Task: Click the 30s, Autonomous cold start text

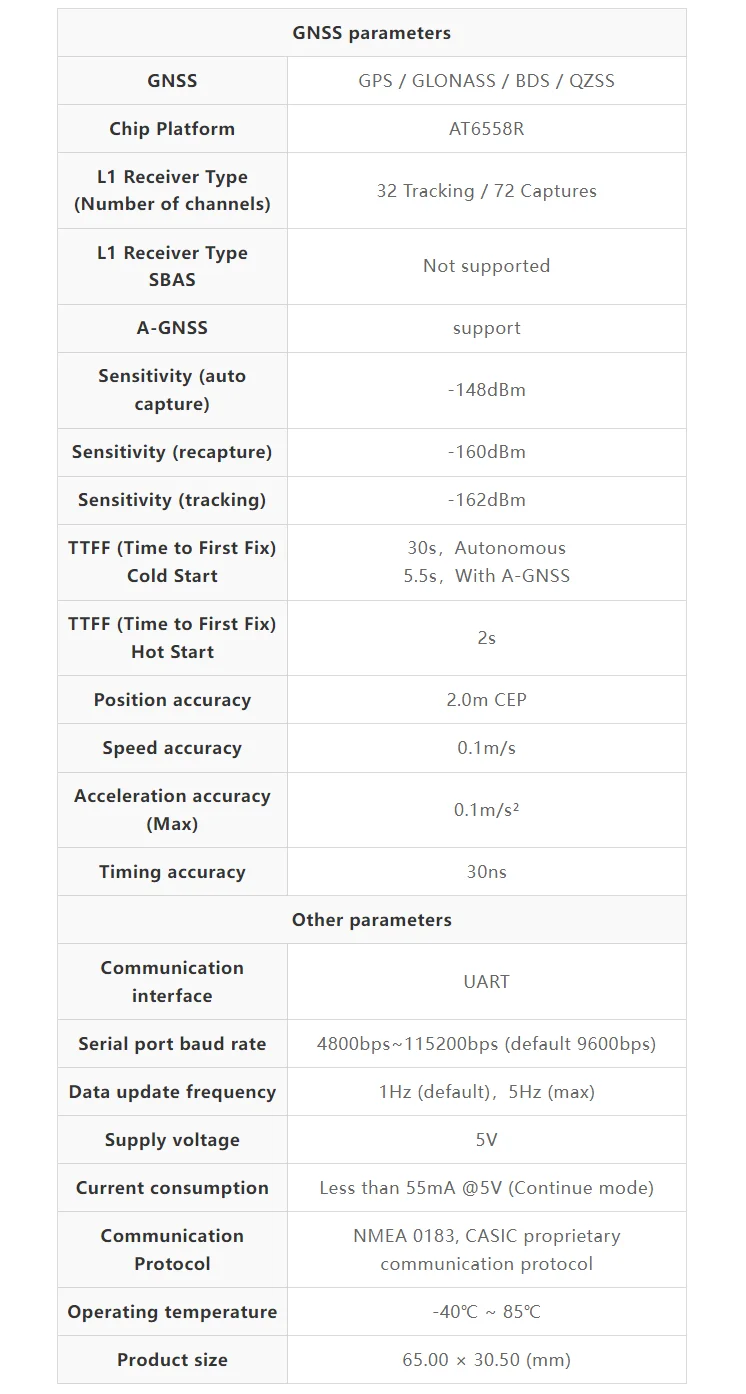Action: pos(486,548)
